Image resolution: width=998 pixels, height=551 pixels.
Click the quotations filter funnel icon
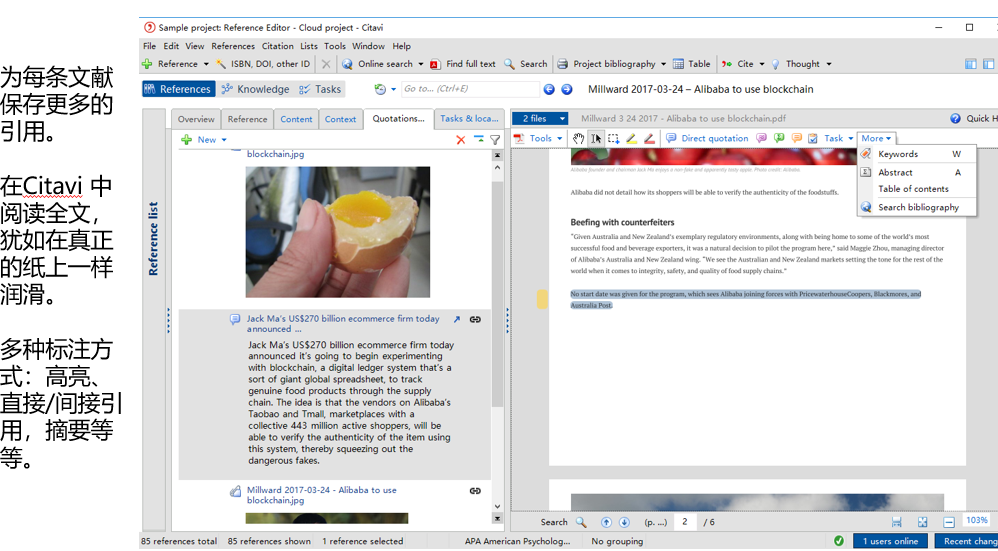(x=495, y=140)
